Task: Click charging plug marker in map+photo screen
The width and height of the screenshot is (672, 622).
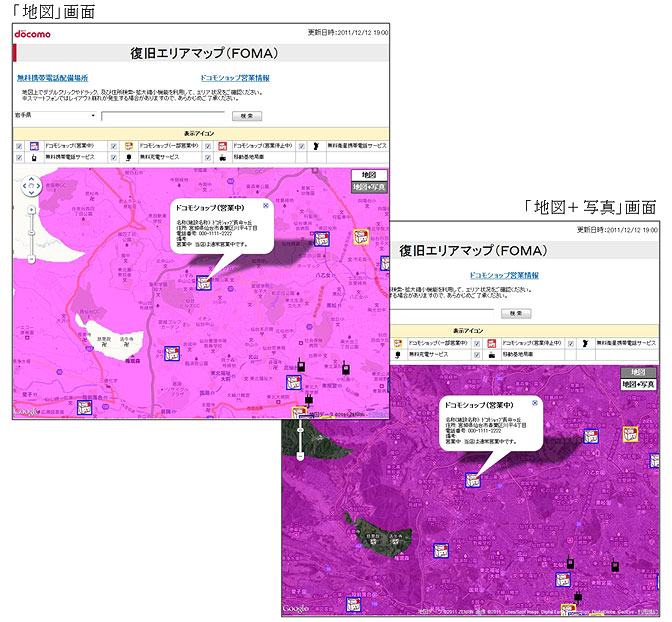Action: pos(578,596)
